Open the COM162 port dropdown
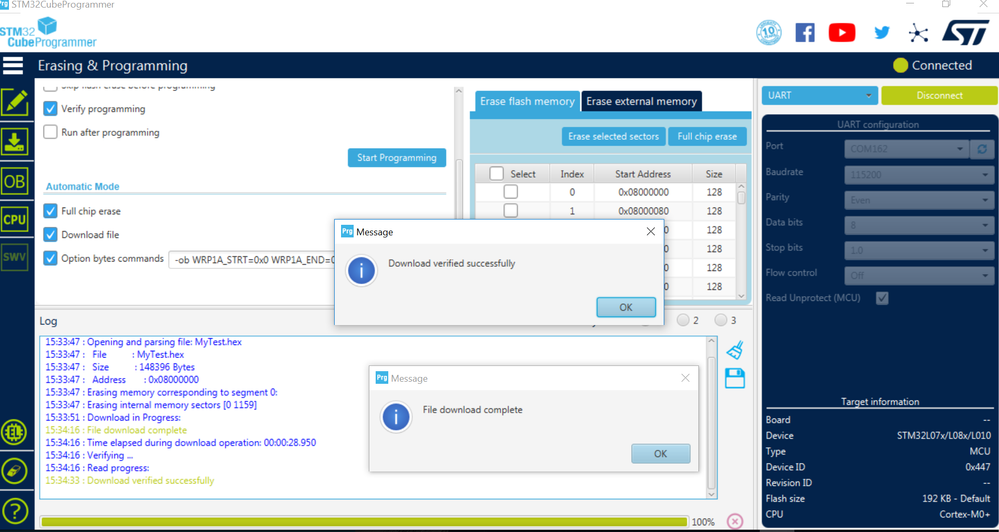The height and width of the screenshot is (532, 999). pyautogui.click(x=907, y=149)
